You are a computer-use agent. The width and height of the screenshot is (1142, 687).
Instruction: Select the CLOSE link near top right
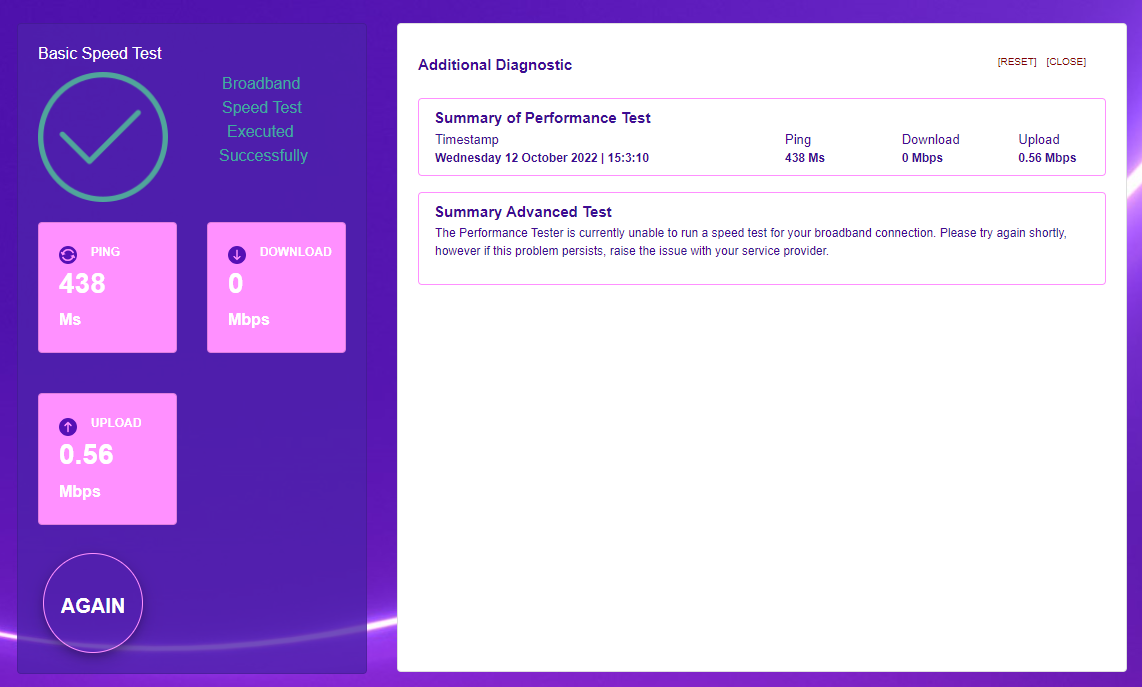click(x=1066, y=61)
